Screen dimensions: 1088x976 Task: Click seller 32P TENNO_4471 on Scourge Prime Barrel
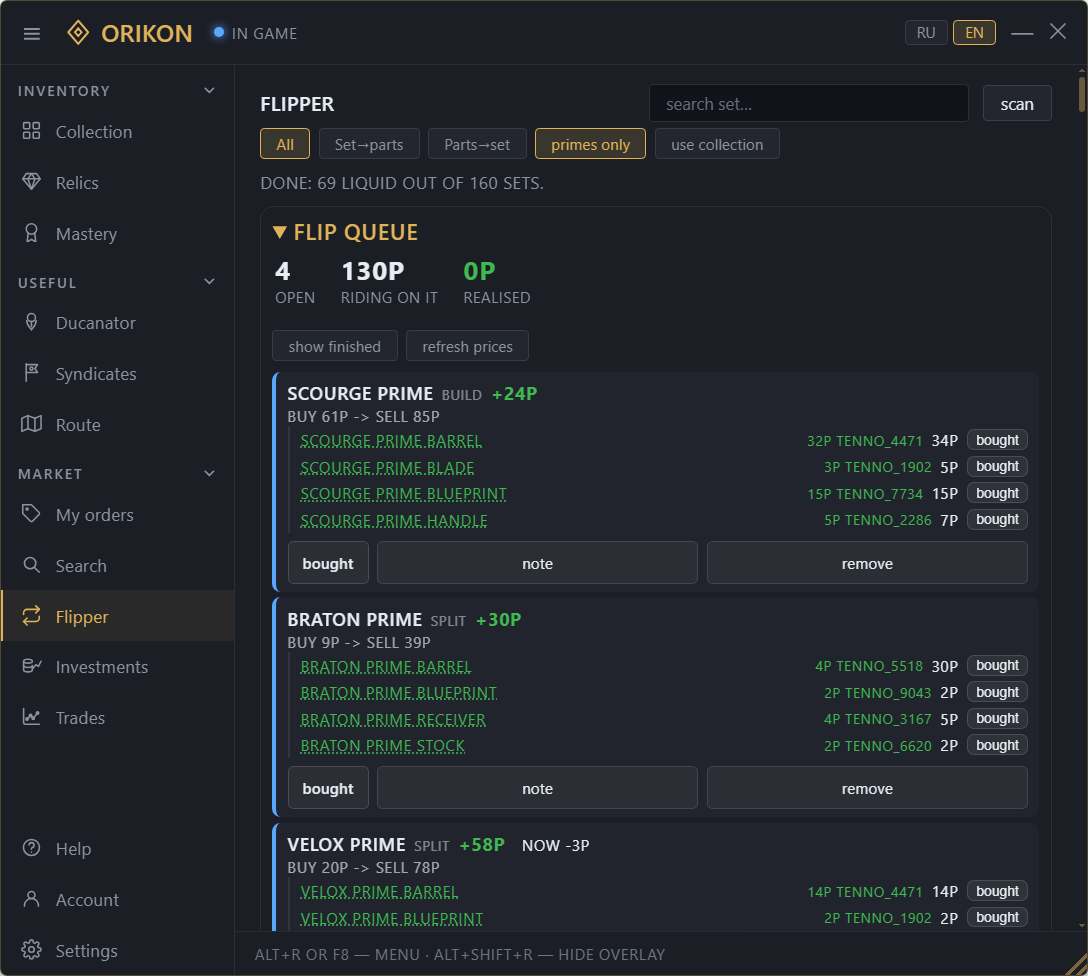pyautogui.click(x=865, y=441)
